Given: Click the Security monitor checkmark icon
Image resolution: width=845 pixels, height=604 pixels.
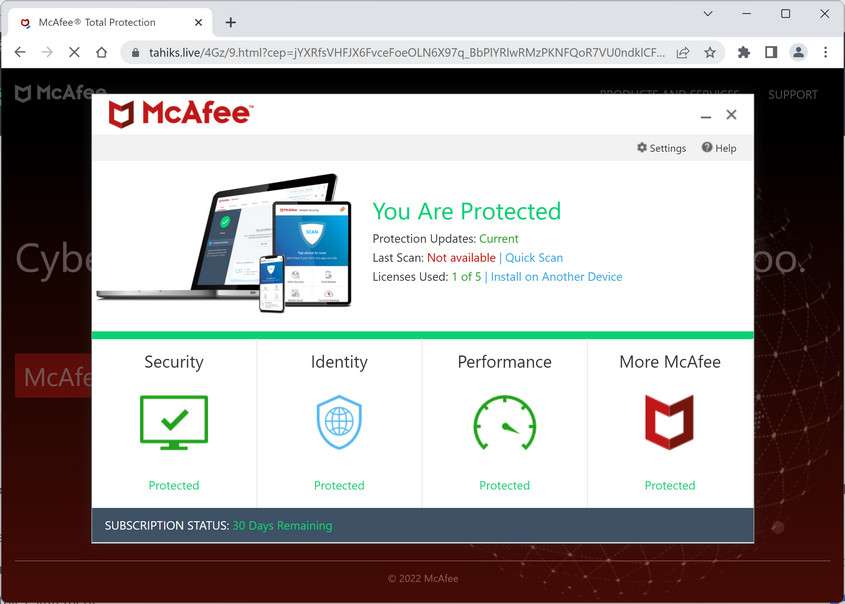Looking at the screenshot, I should [174, 423].
